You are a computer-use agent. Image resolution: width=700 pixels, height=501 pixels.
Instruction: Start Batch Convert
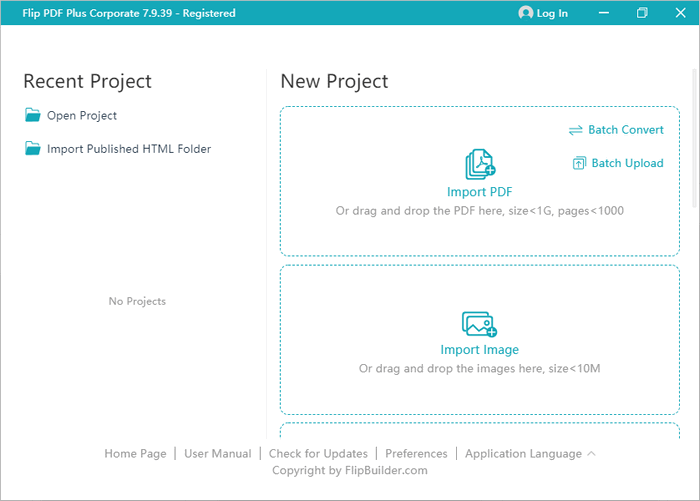[x=625, y=130]
